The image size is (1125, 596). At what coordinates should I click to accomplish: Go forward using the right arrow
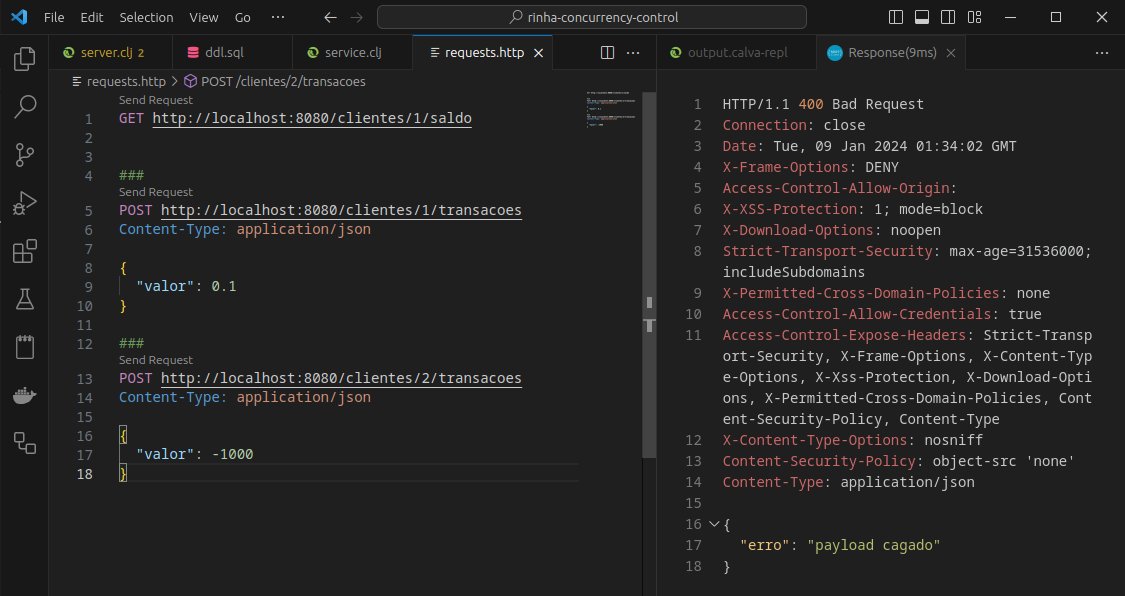(x=357, y=17)
